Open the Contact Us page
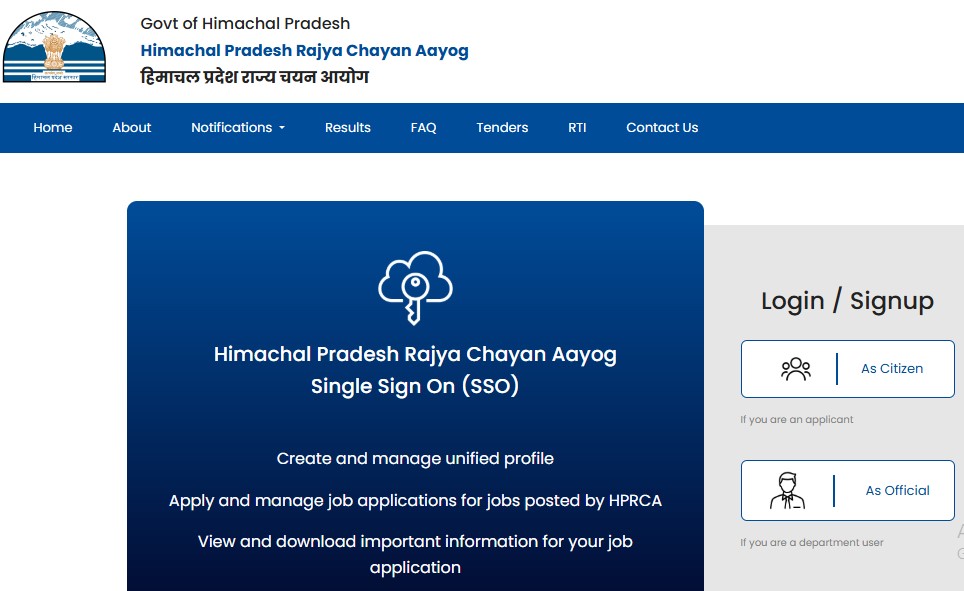The width and height of the screenshot is (964, 591). click(662, 127)
